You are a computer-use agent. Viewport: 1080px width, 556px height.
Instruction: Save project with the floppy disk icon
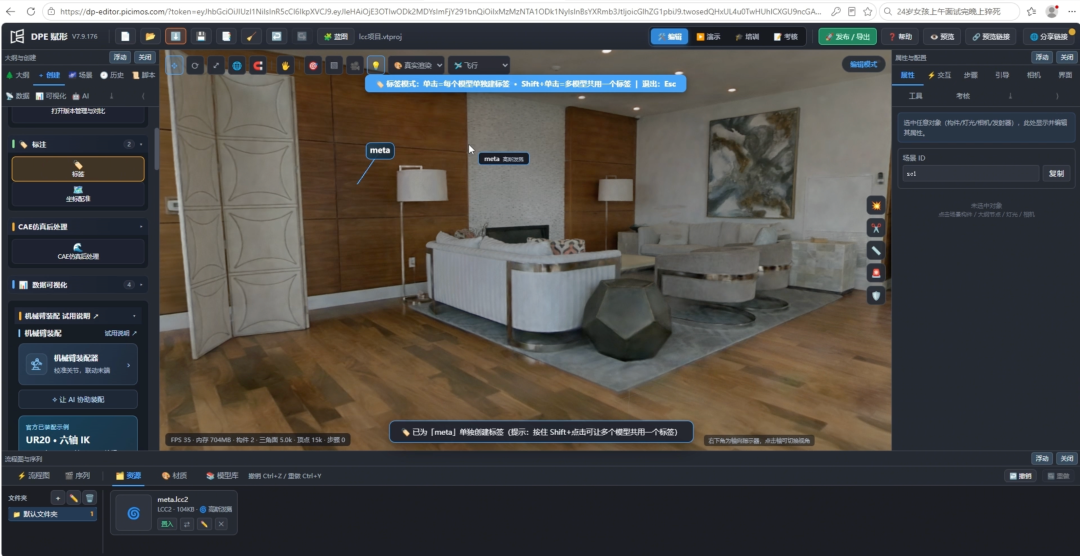[x=200, y=37]
